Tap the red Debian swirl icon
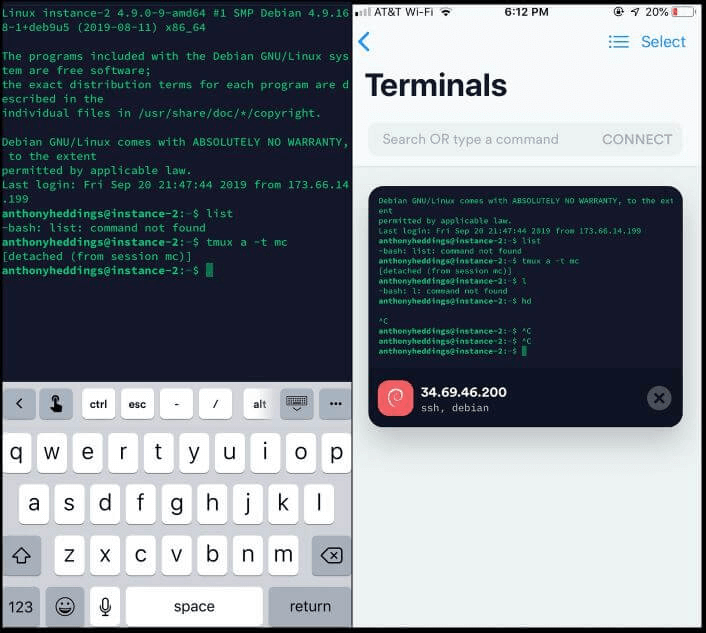The width and height of the screenshot is (706, 633). [x=395, y=398]
